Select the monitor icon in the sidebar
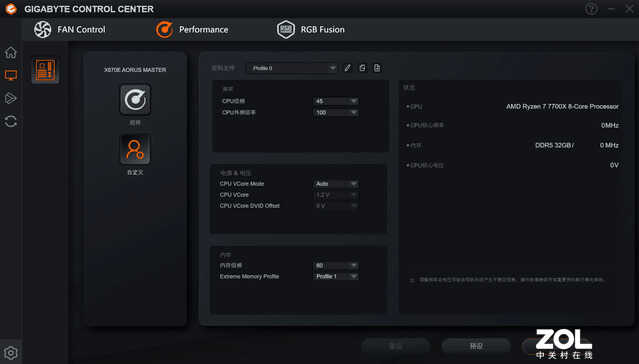This screenshot has height=364, width=639. click(11, 75)
